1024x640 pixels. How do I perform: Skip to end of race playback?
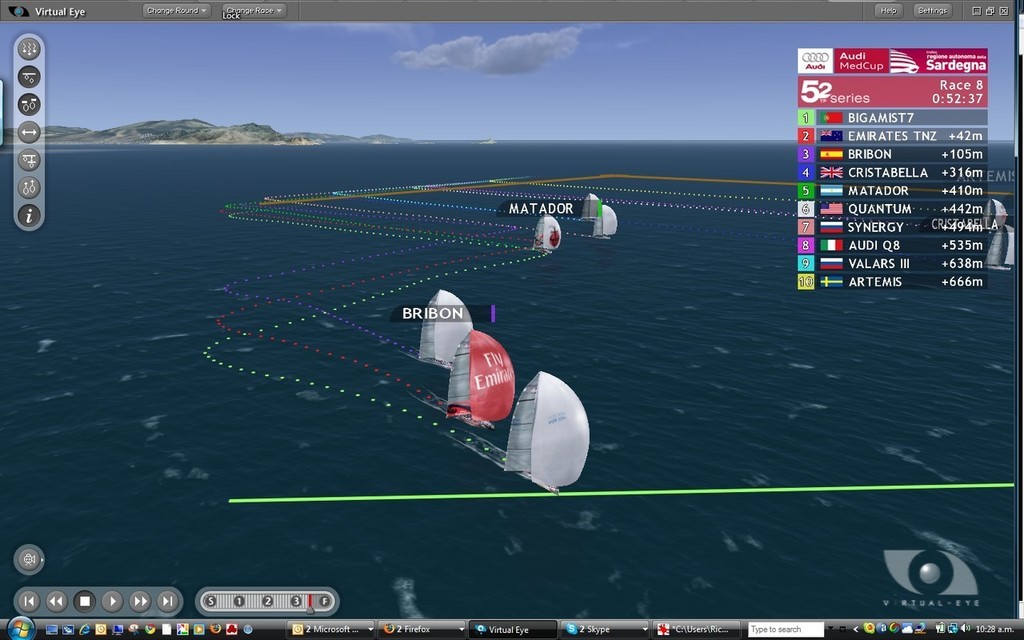168,601
